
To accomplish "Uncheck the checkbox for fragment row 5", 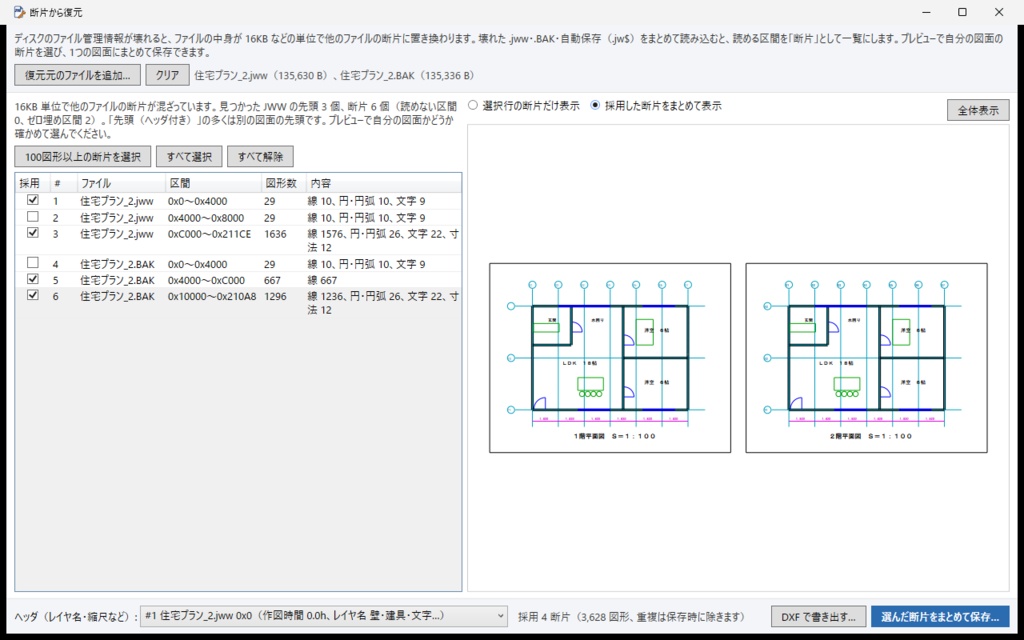I will pyautogui.click(x=33, y=280).
